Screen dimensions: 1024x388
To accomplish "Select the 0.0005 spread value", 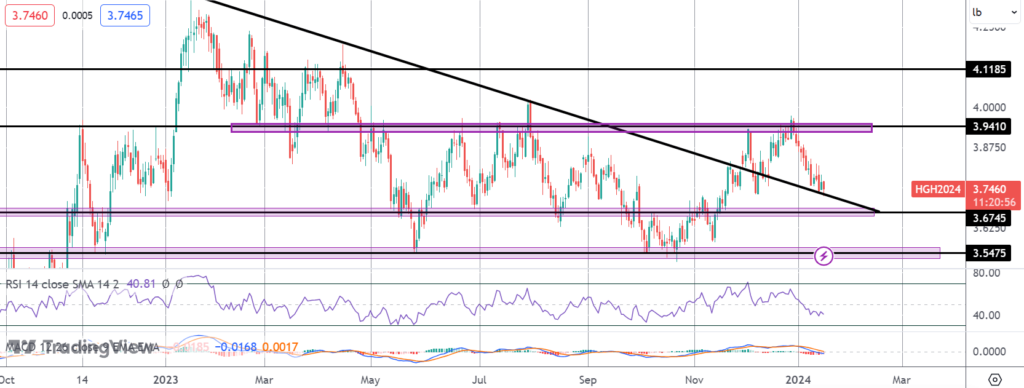I will coord(77,16).
